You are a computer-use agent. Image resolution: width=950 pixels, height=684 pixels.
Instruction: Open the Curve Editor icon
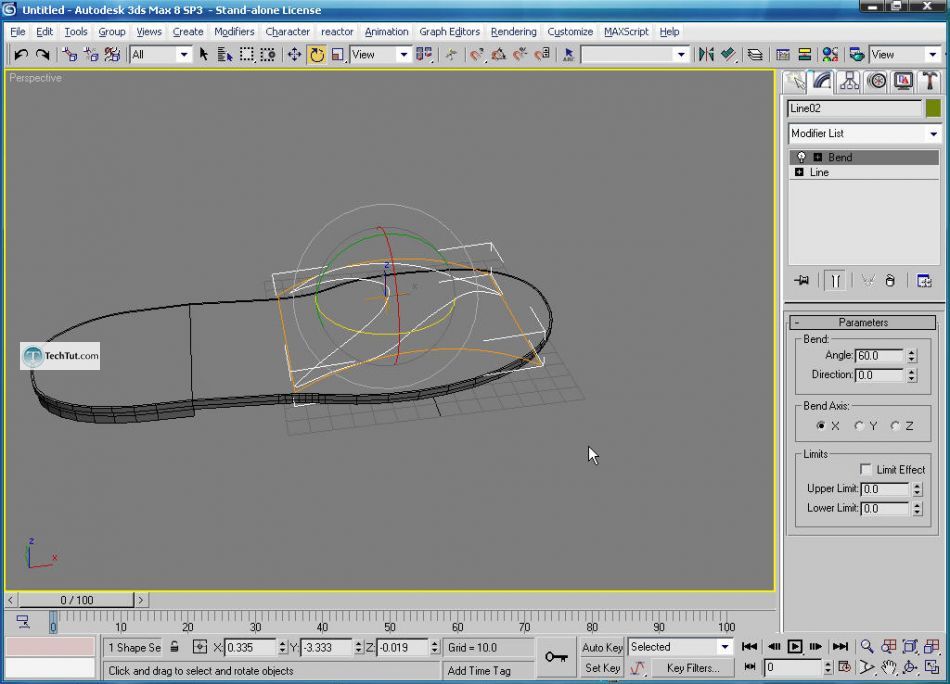[783, 55]
